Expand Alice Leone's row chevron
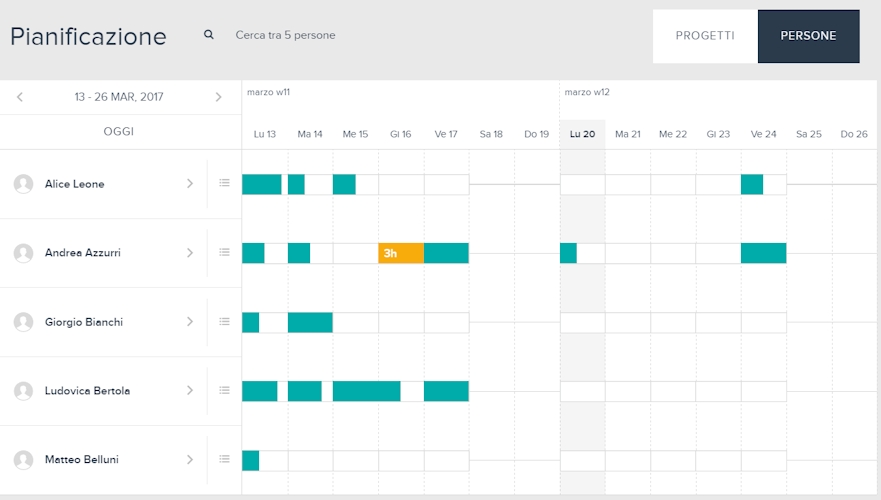881x500 pixels. tap(190, 184)
